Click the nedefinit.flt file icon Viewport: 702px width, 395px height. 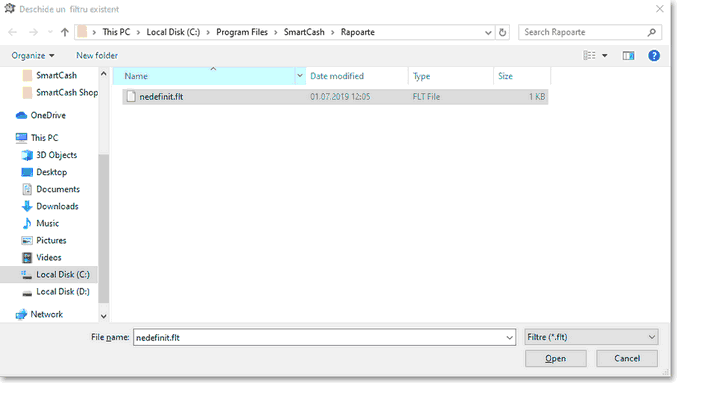point(131,97)
